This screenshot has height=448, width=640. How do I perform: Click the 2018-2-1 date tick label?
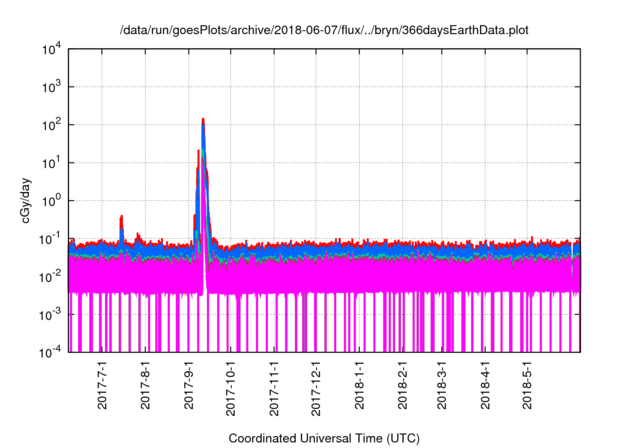402,385
